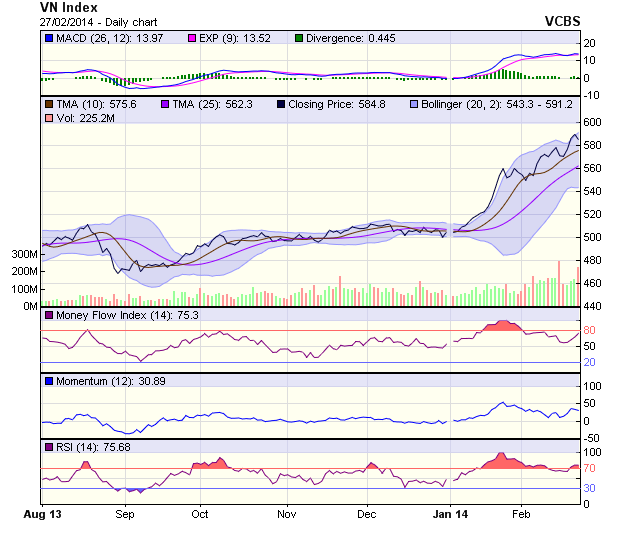Click the 600 price axis label

click(593, 122)
